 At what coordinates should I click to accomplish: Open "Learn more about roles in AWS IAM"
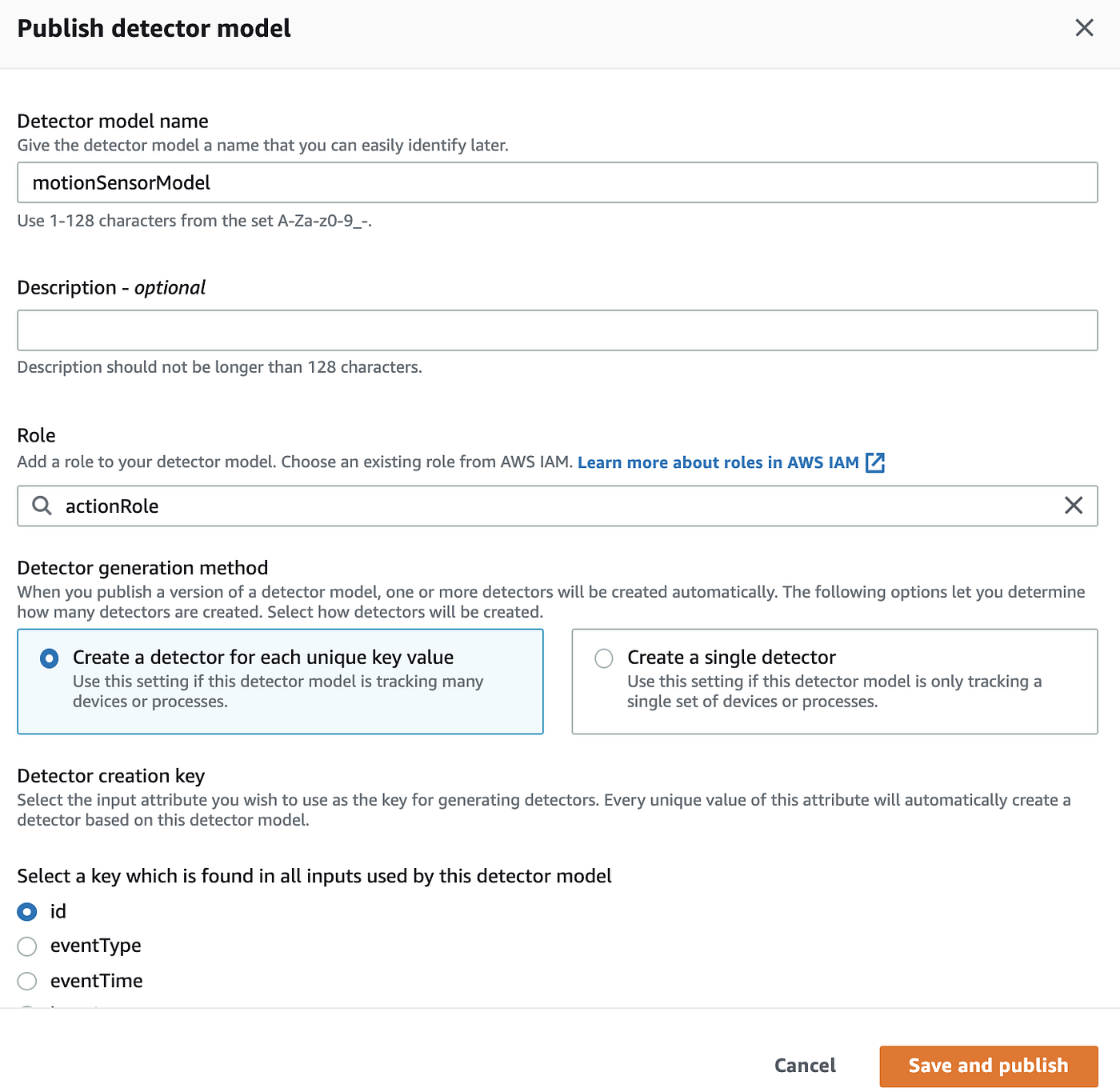point(718,462)
